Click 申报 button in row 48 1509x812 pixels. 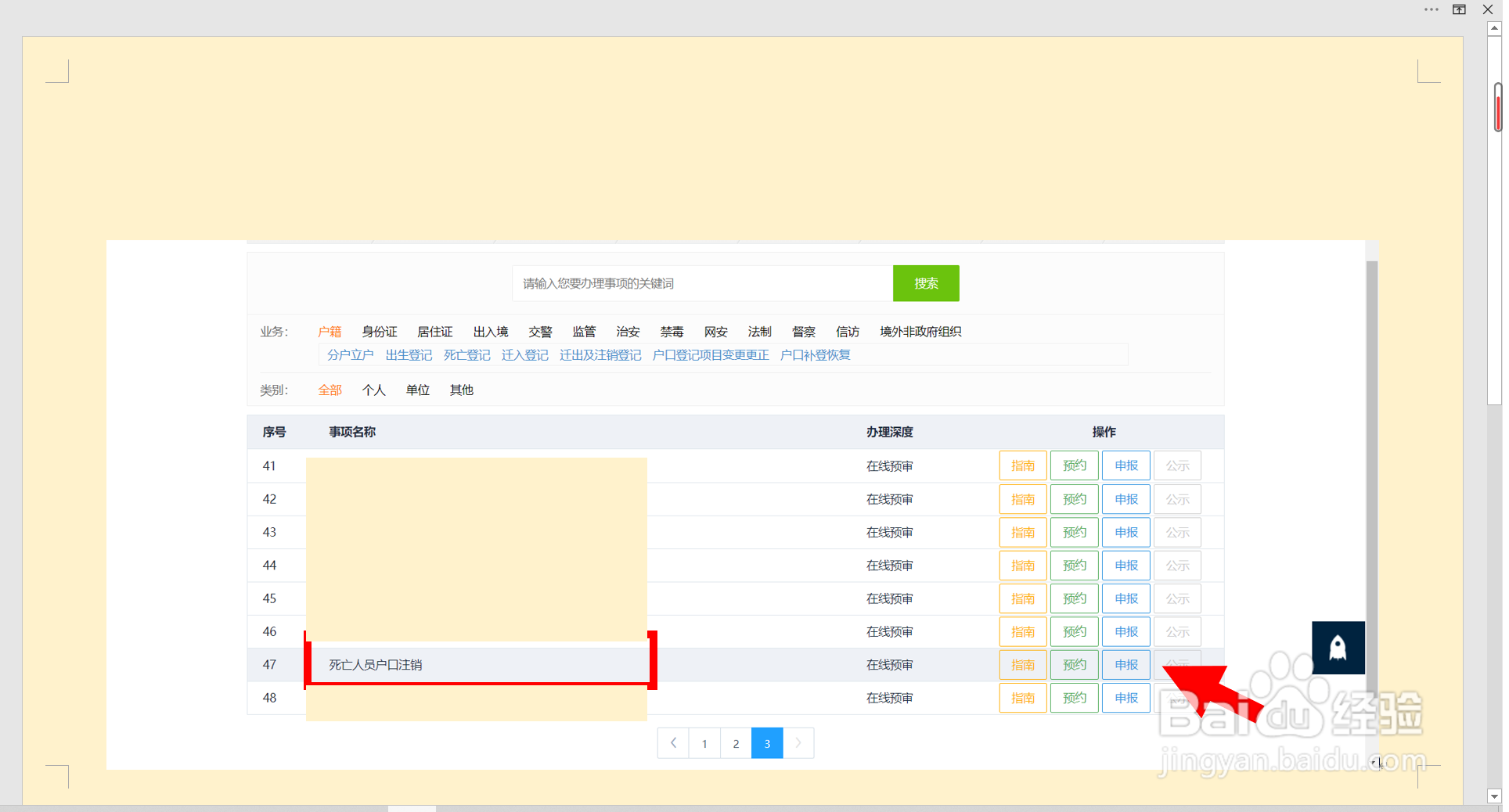point(1126,699)
